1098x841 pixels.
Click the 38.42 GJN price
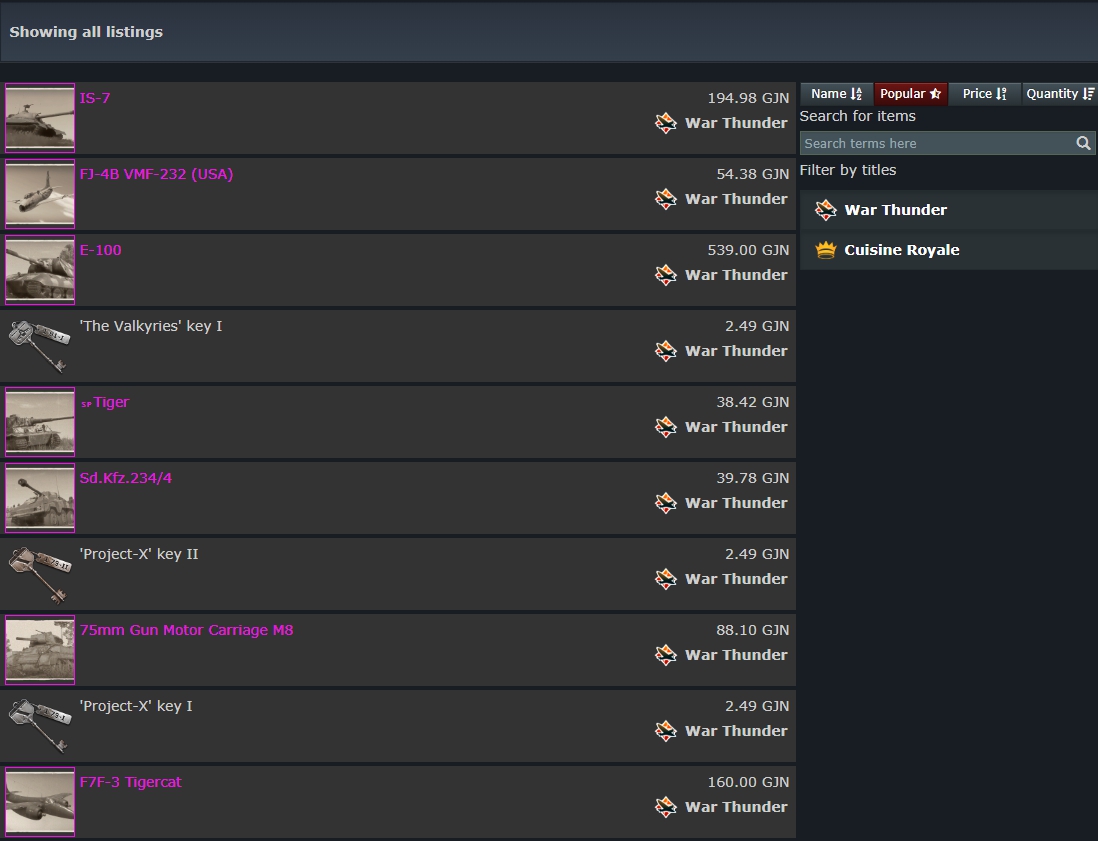pyautogui.click(x=753, y=402)
